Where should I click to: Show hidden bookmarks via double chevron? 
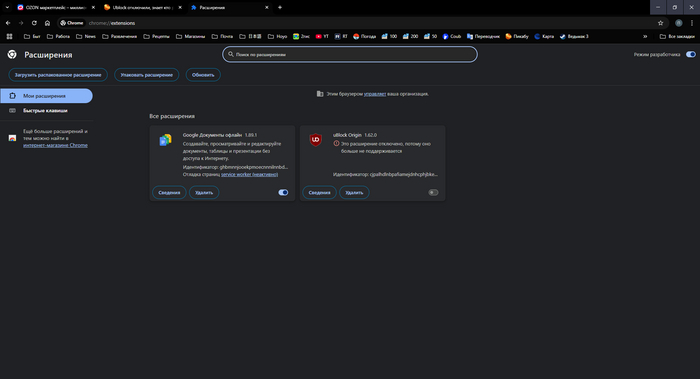[645, 37]
